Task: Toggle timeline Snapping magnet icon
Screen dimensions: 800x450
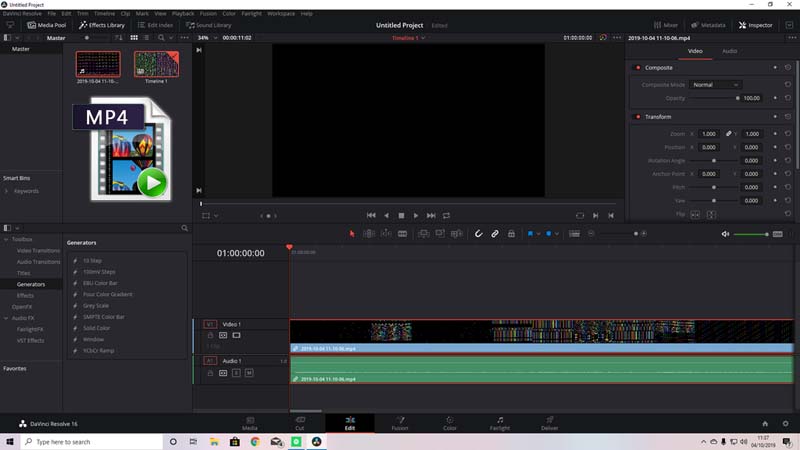Action: [x=478, y=234]
